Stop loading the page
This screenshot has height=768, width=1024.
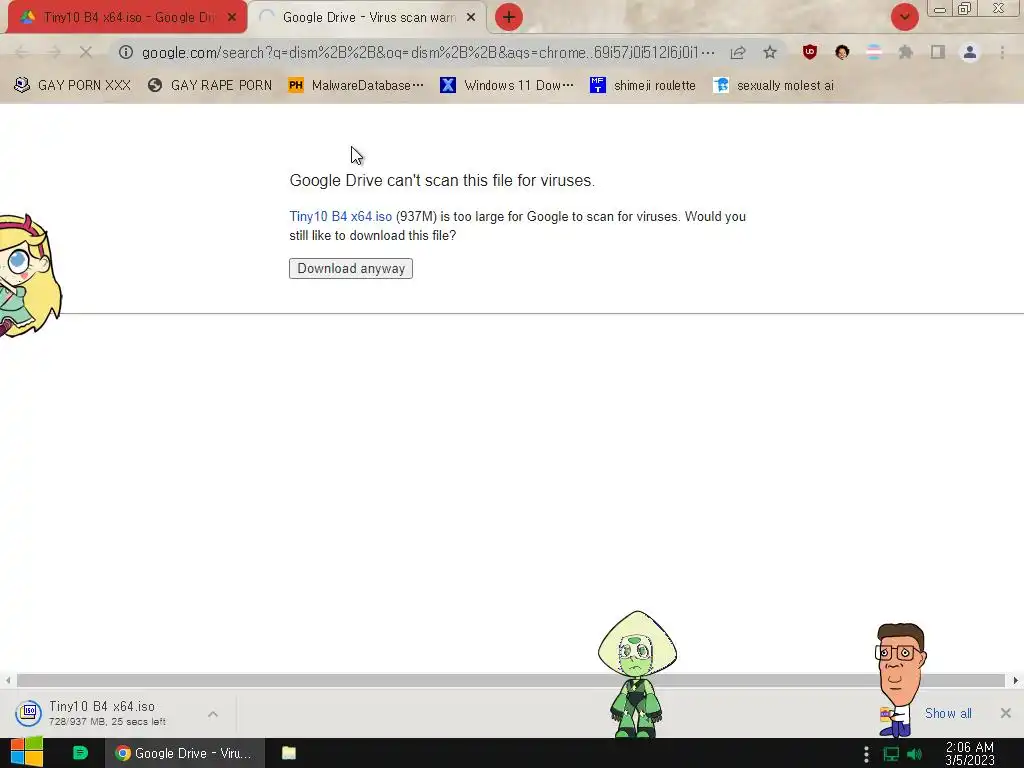(x=86, y=52)
